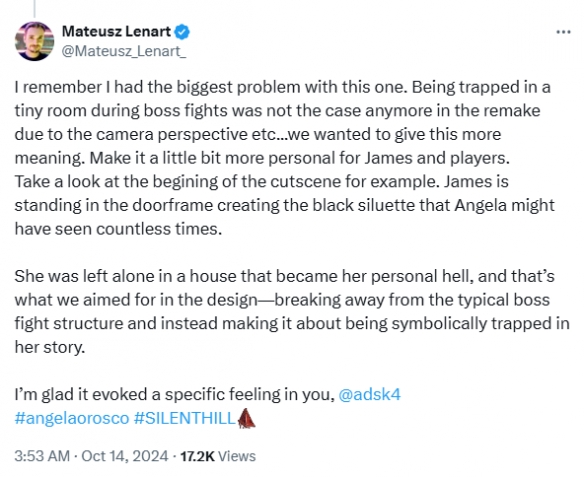Open the @adsk4 mention link
The width and height of the screenshot is (584, 477).
click(369, 394)
